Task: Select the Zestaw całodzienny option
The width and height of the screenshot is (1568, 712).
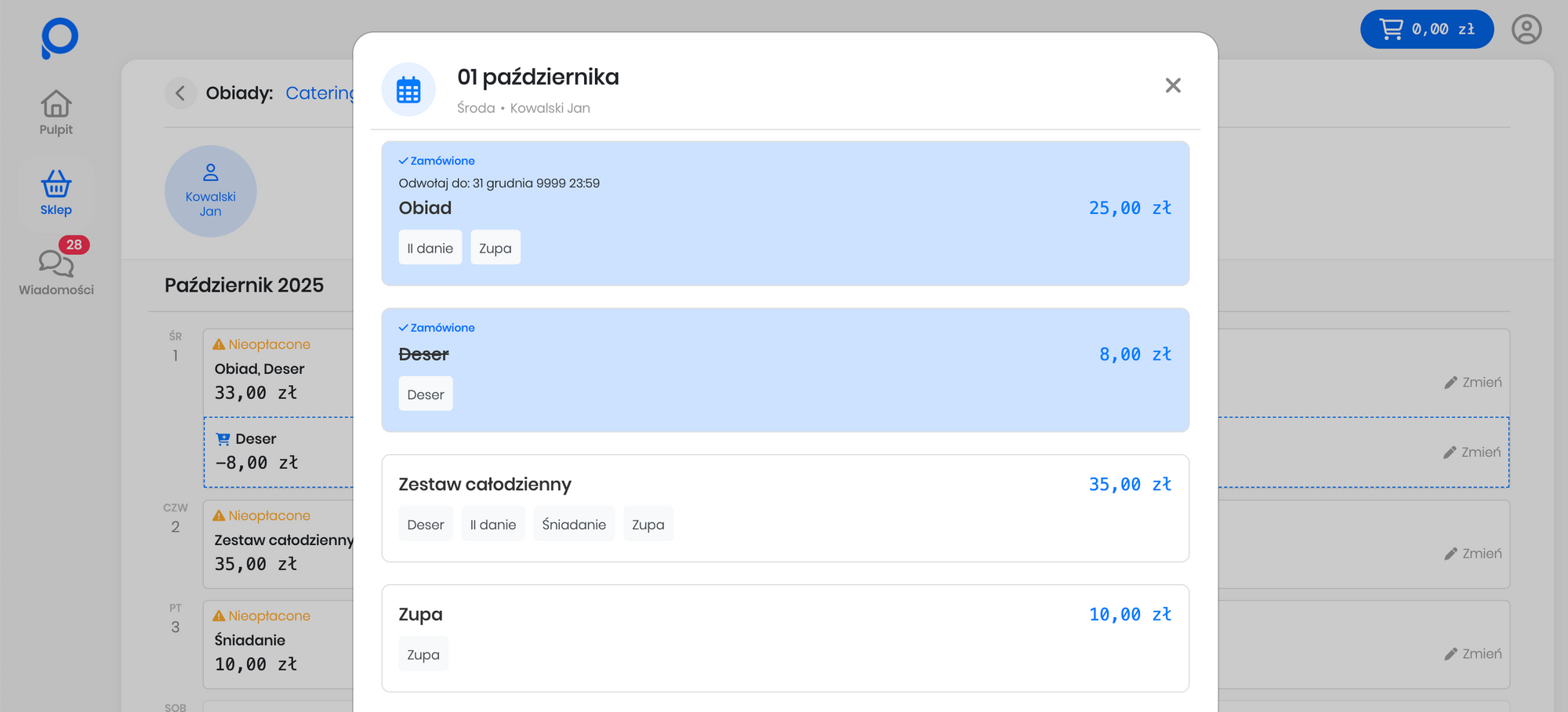Action: [784, 507]
